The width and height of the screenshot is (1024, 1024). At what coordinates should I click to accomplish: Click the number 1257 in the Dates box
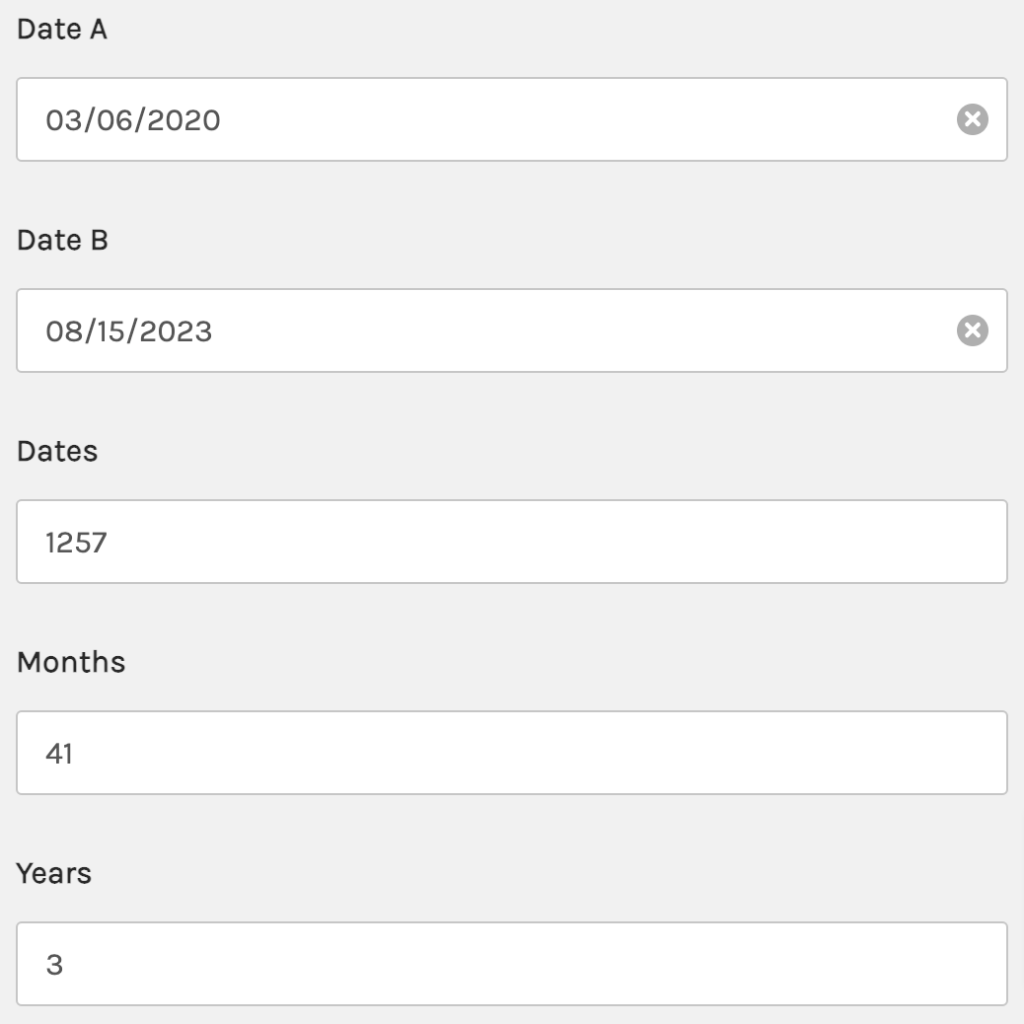point(76,543)
